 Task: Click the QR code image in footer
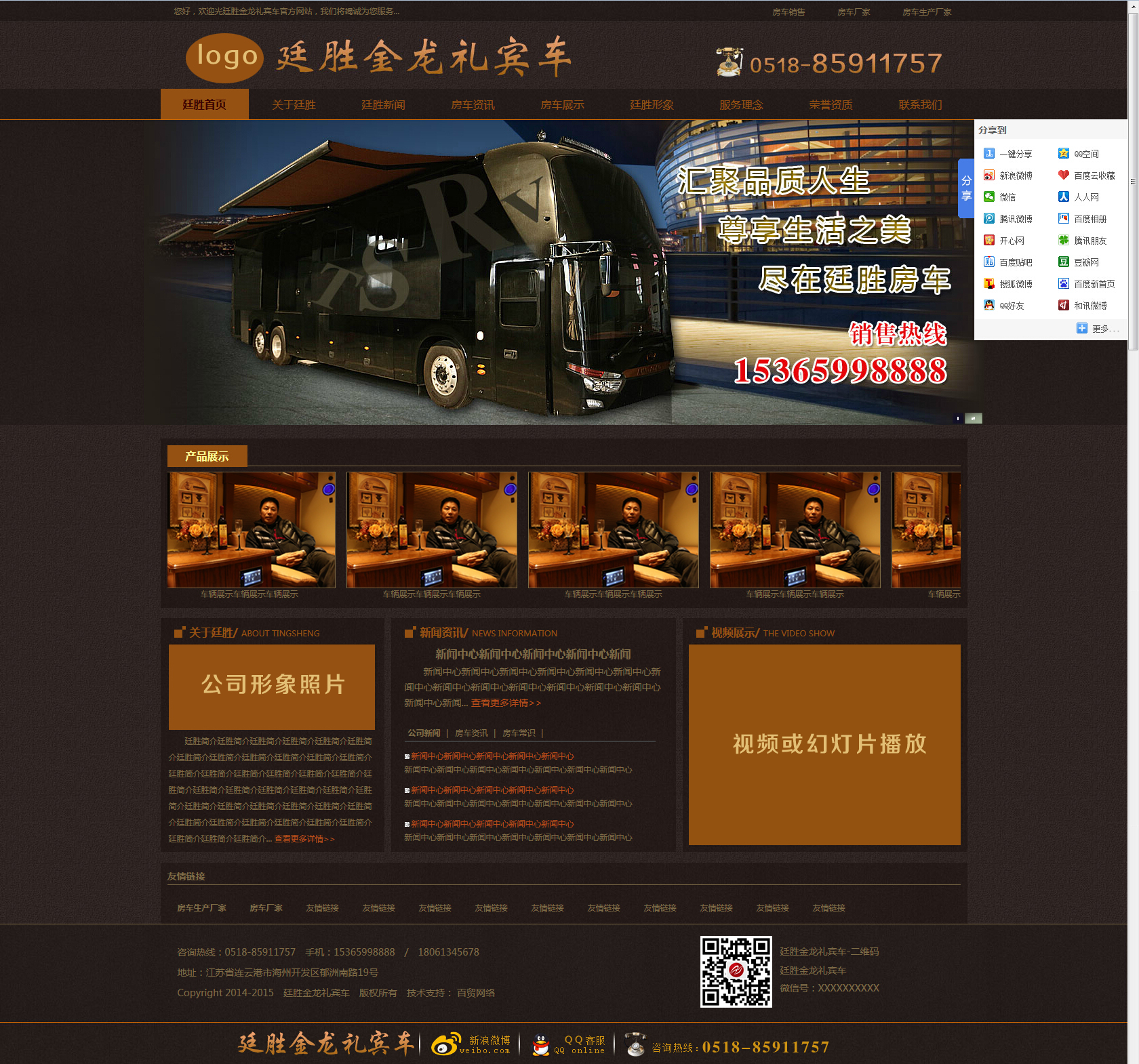[x=736, y=971]
